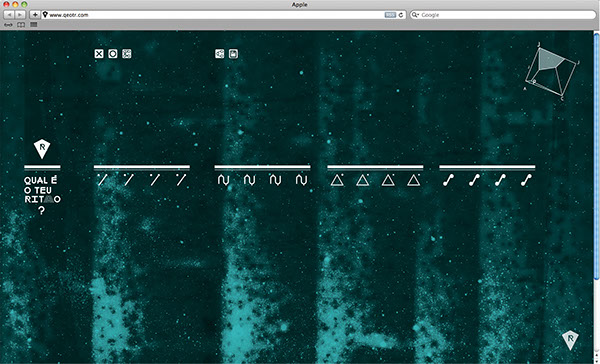Select the first triangle rhythm symbol
Screen dimensions: 600x364
pos(337,180)
